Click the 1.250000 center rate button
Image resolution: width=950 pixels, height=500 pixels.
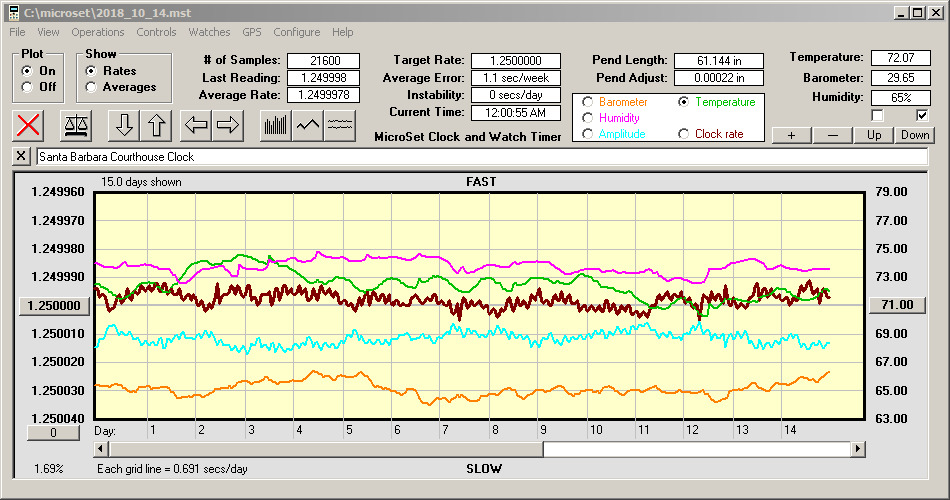55,305
